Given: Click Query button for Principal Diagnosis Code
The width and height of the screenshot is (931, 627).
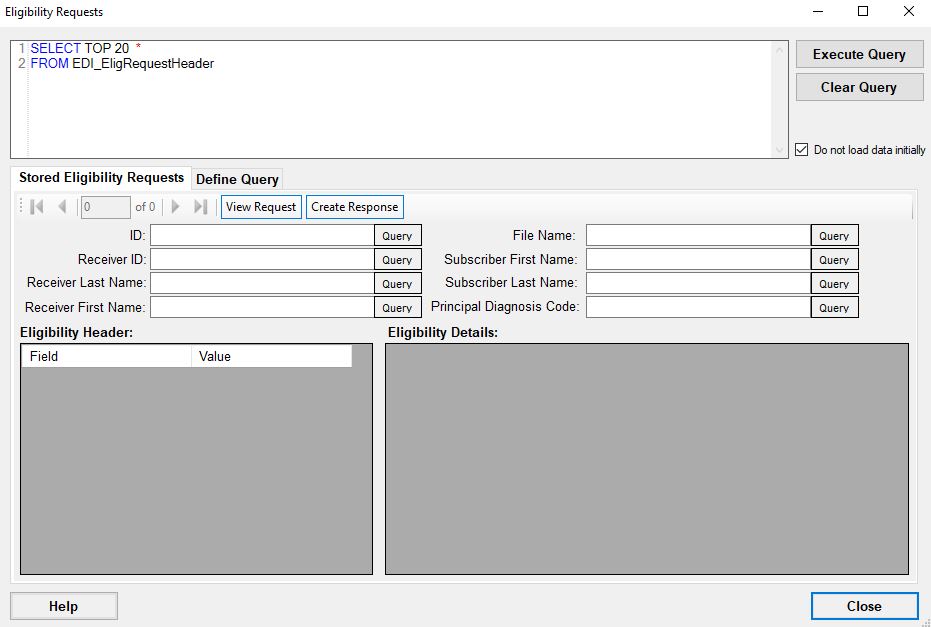Looking at the screenshot, I should [834, 307].
